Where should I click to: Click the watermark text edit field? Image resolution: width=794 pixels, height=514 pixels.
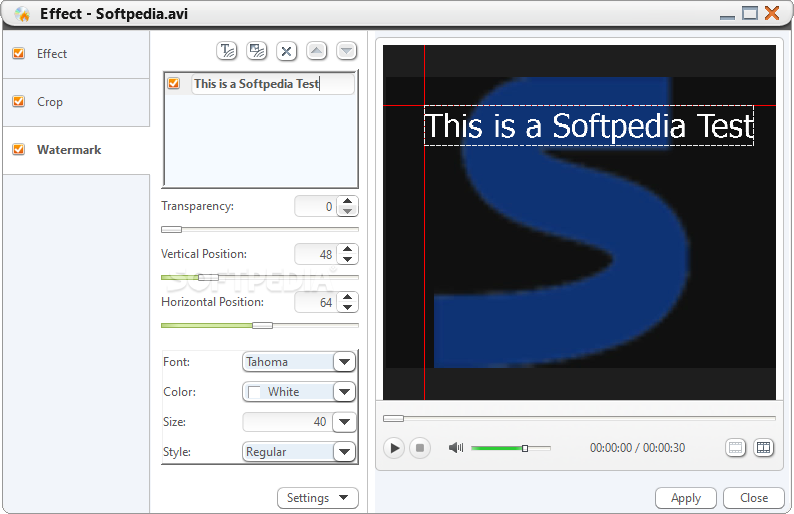coord(272,84)
